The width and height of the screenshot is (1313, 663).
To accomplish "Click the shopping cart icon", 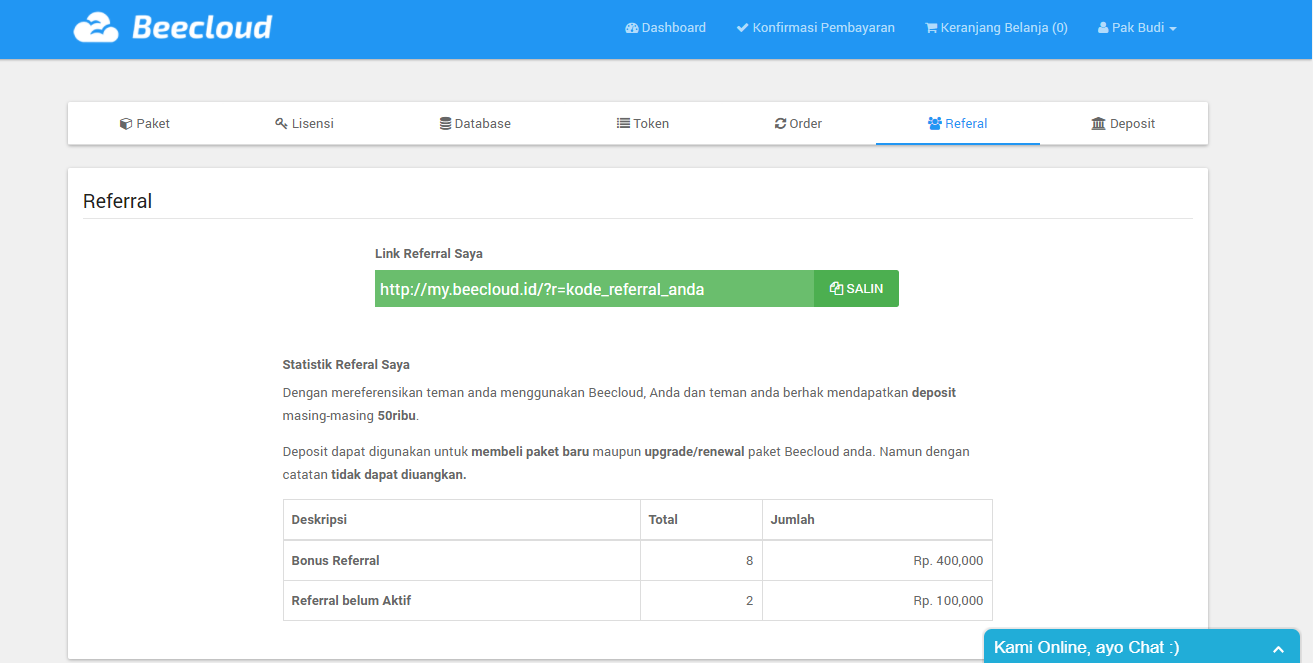I will coord(931,28).
